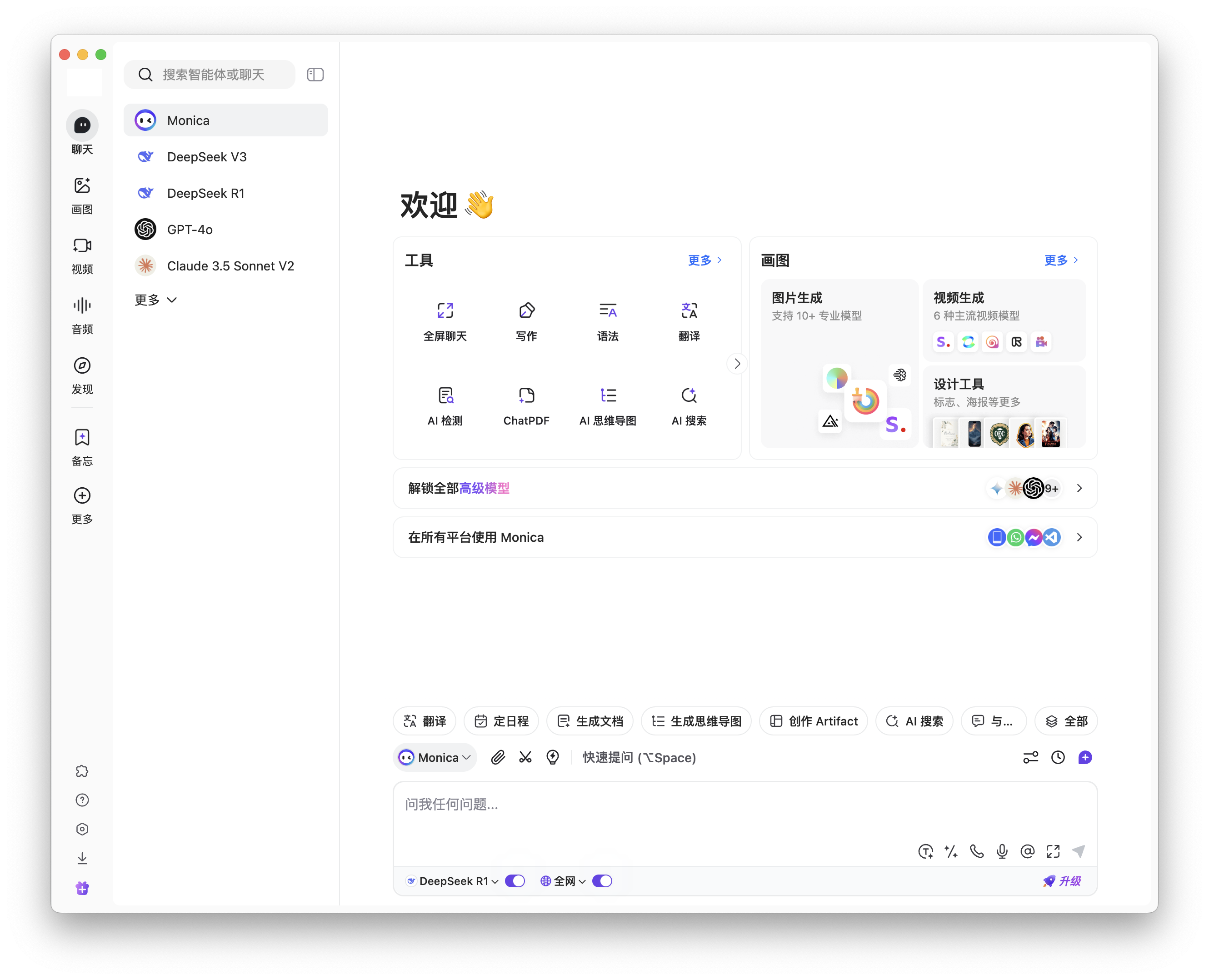1209x980 pixels.
Task: Expand the 在所有平台使用 Monica row
Action: [x=745, y=537]
